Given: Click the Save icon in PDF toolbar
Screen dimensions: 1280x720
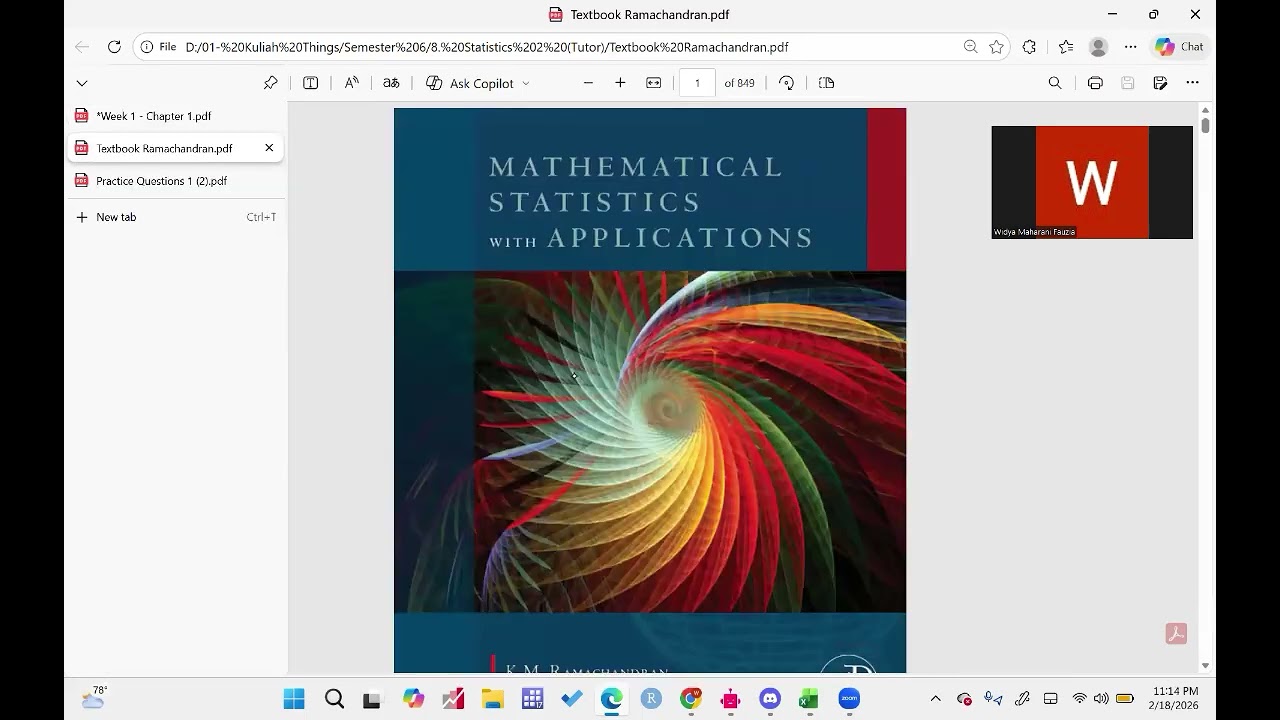Looking at the screenshot, I should pyautogui.click(x=1128, y=83).
